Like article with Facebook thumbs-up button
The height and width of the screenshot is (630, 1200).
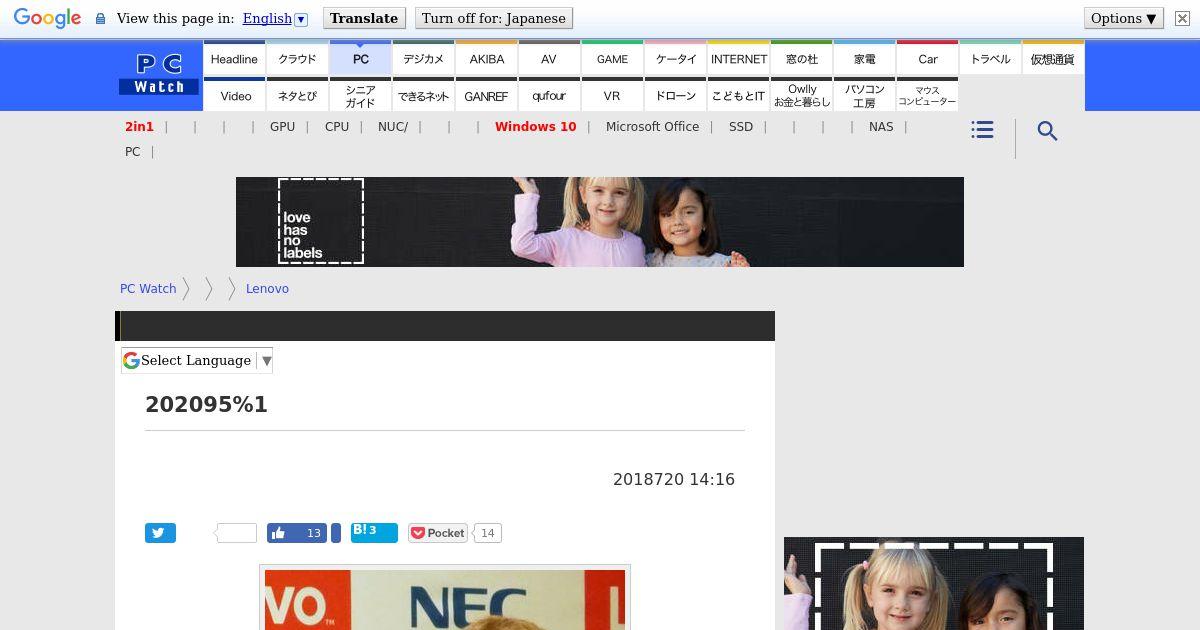click(x=297, y=533)
